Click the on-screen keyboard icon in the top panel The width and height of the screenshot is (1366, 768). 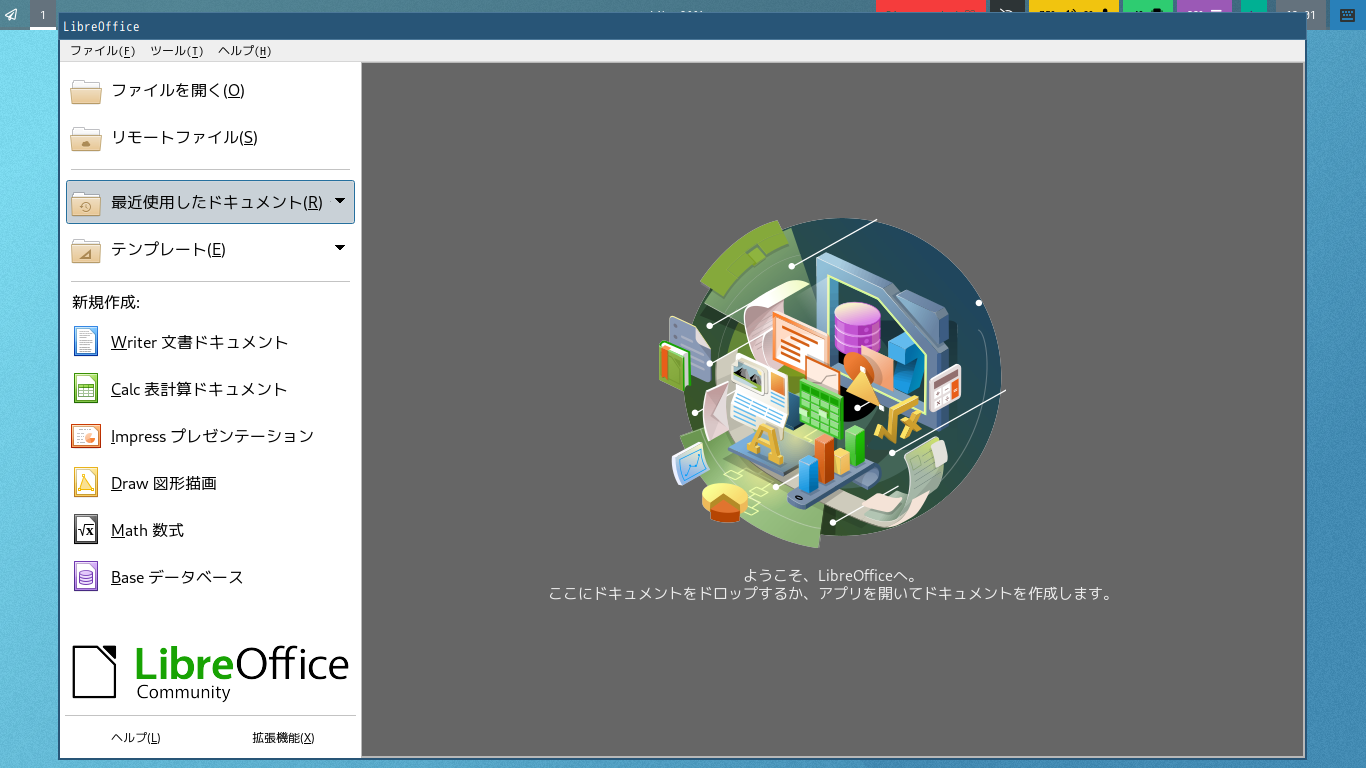(x=1347, y=14)
